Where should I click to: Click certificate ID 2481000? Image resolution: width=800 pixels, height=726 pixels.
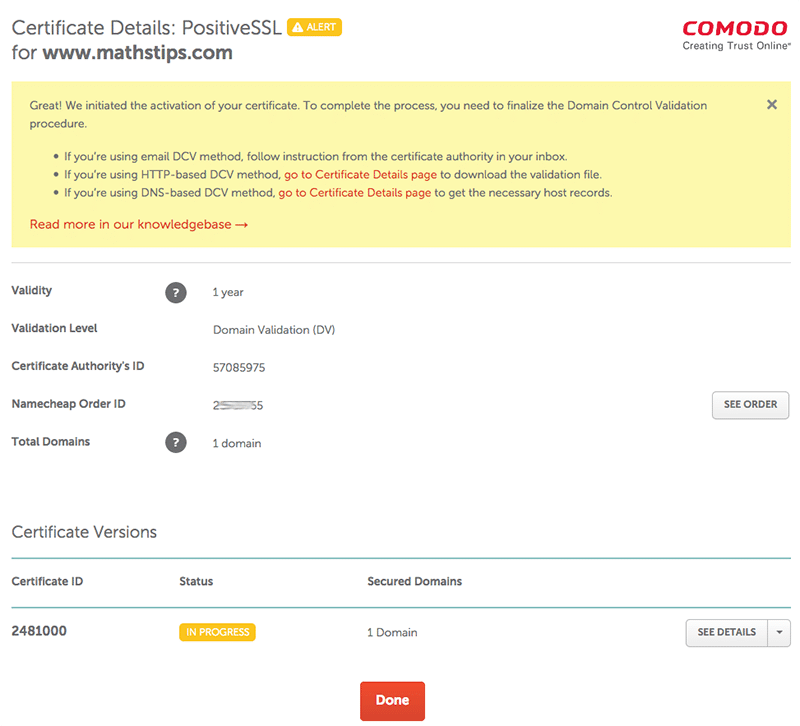[x=39, y=631]
